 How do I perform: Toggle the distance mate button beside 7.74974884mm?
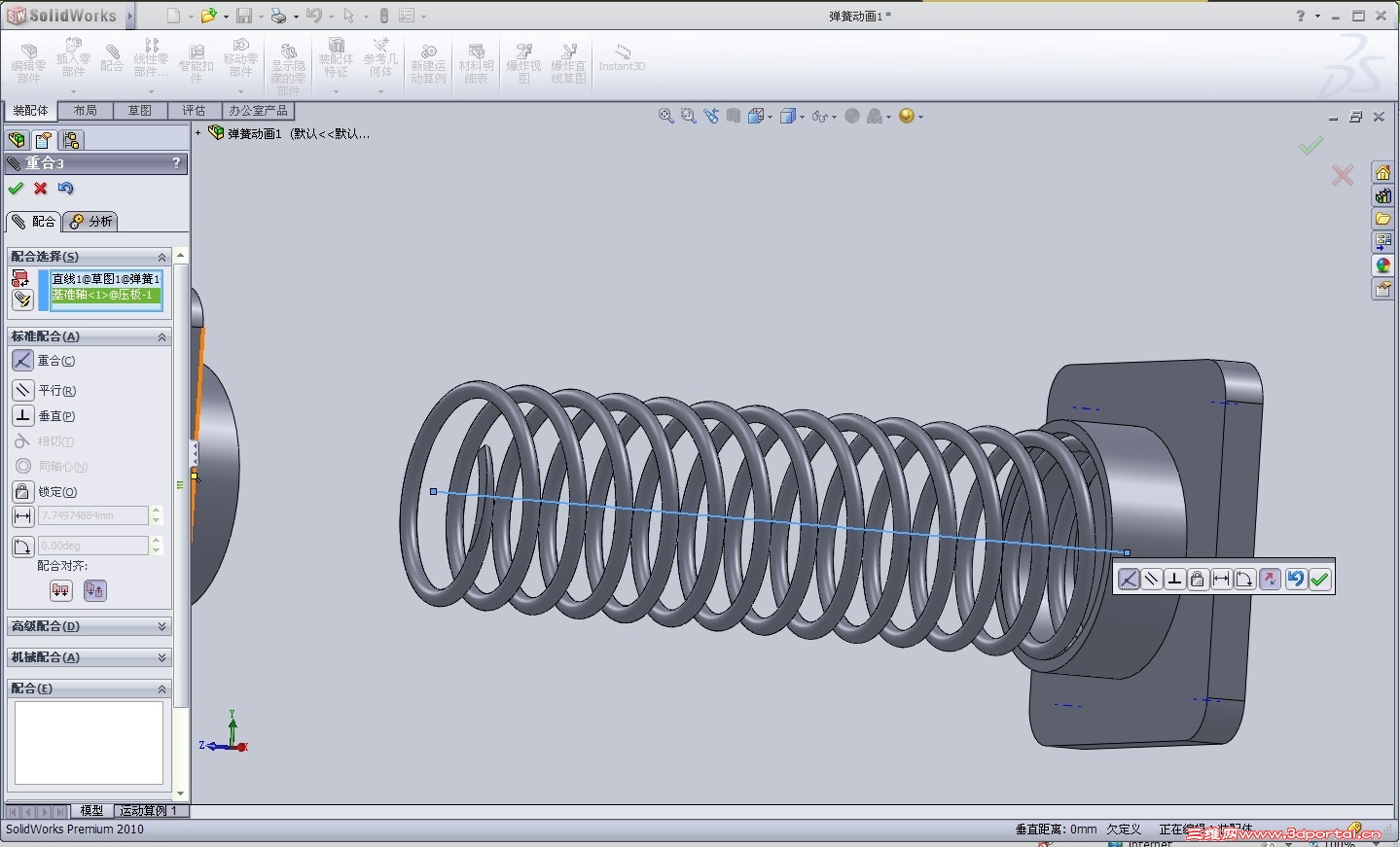(x=22, y=516)
